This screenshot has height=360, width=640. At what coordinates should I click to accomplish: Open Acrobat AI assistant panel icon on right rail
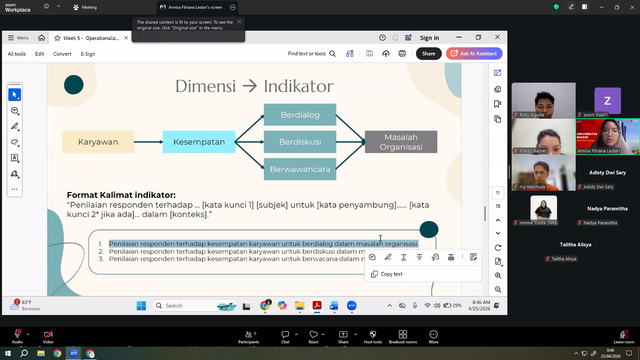498,73
